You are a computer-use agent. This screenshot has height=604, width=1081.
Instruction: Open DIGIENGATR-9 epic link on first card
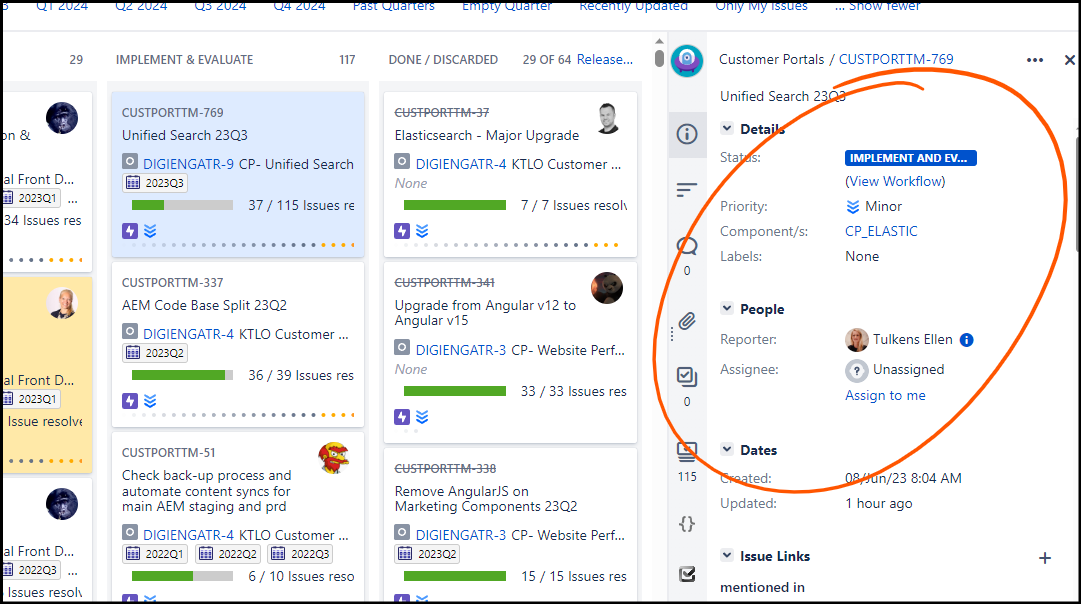coord(188,164)
